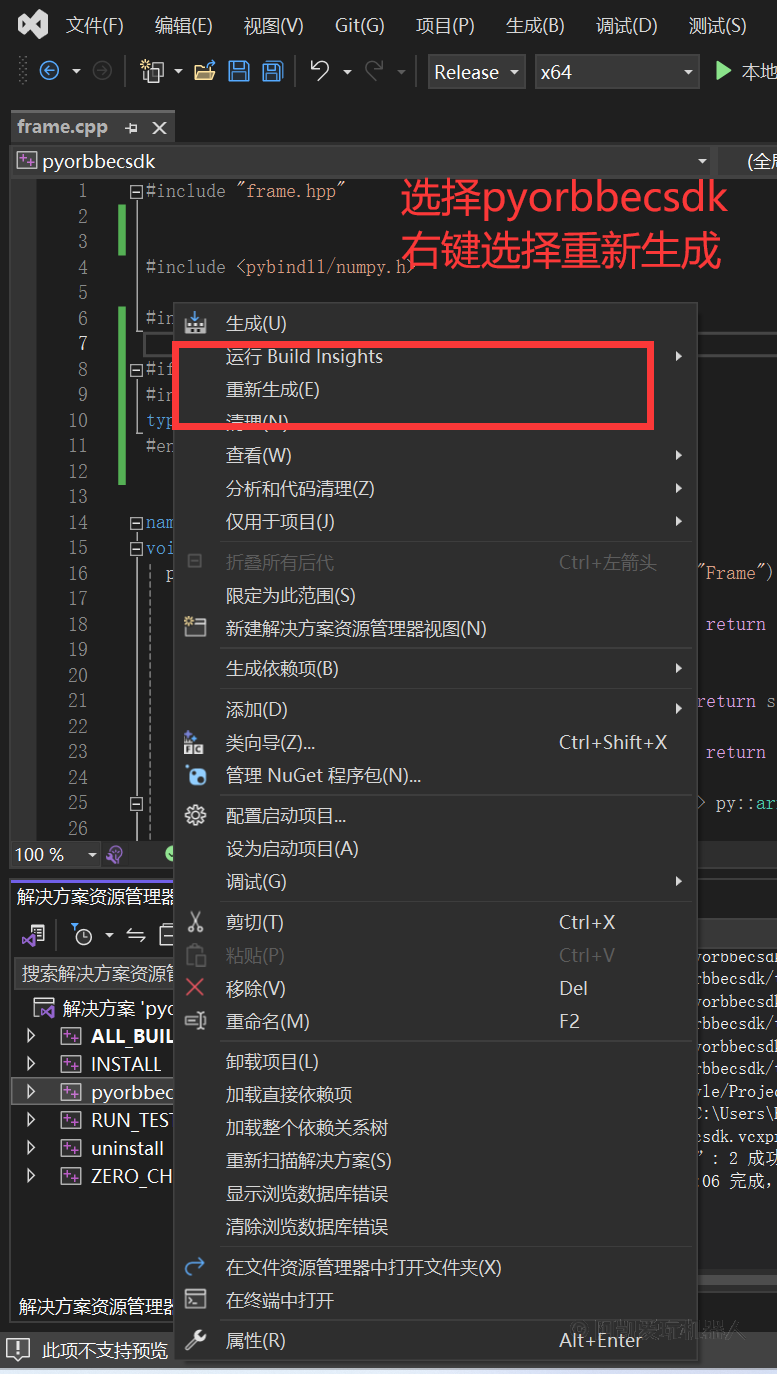This screenshot has width=777, height=1374.
Task: Open the 查看(W) submenu
Action: (x=436, y=455)
